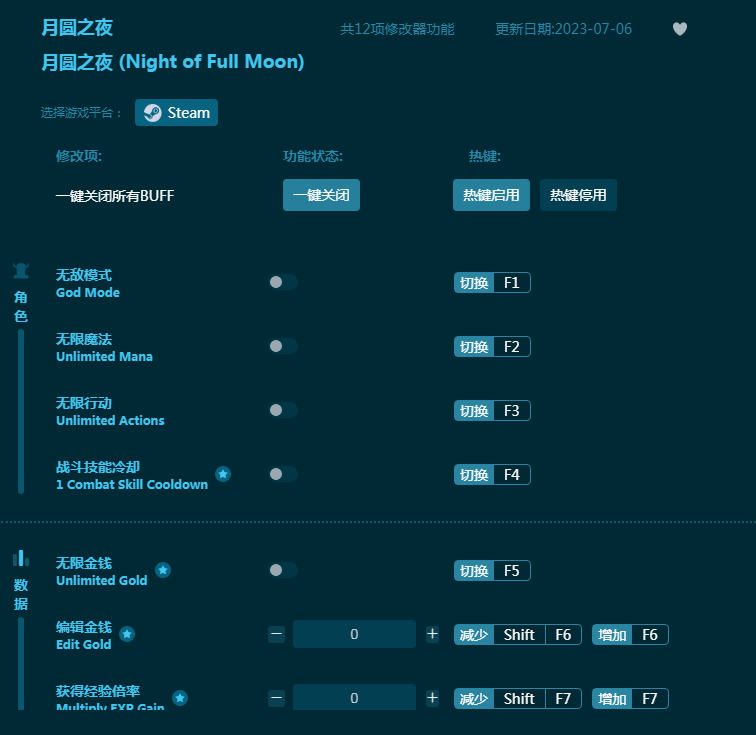Click F5 hotkey for Unlimited Gold
The height and width of the screenshot is (735, 756).
coord(492,571)
